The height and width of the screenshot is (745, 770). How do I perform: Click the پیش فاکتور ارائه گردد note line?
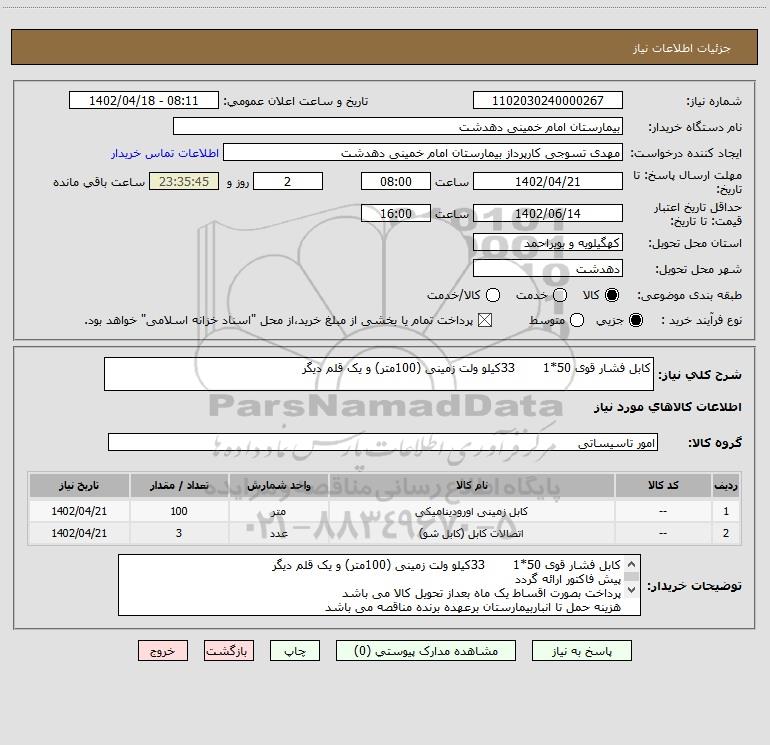coord(568,579)
